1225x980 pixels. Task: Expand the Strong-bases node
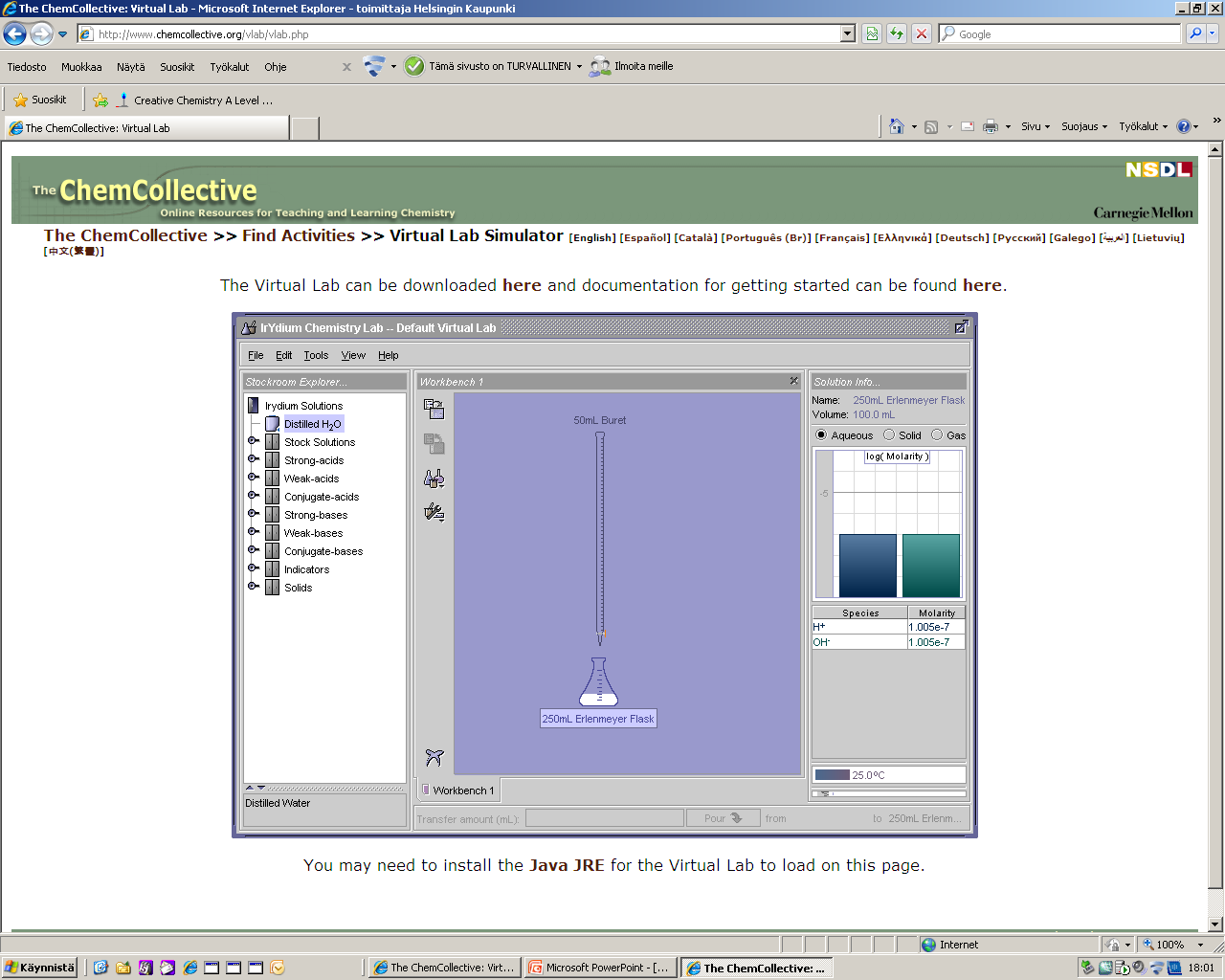(254, 514)
